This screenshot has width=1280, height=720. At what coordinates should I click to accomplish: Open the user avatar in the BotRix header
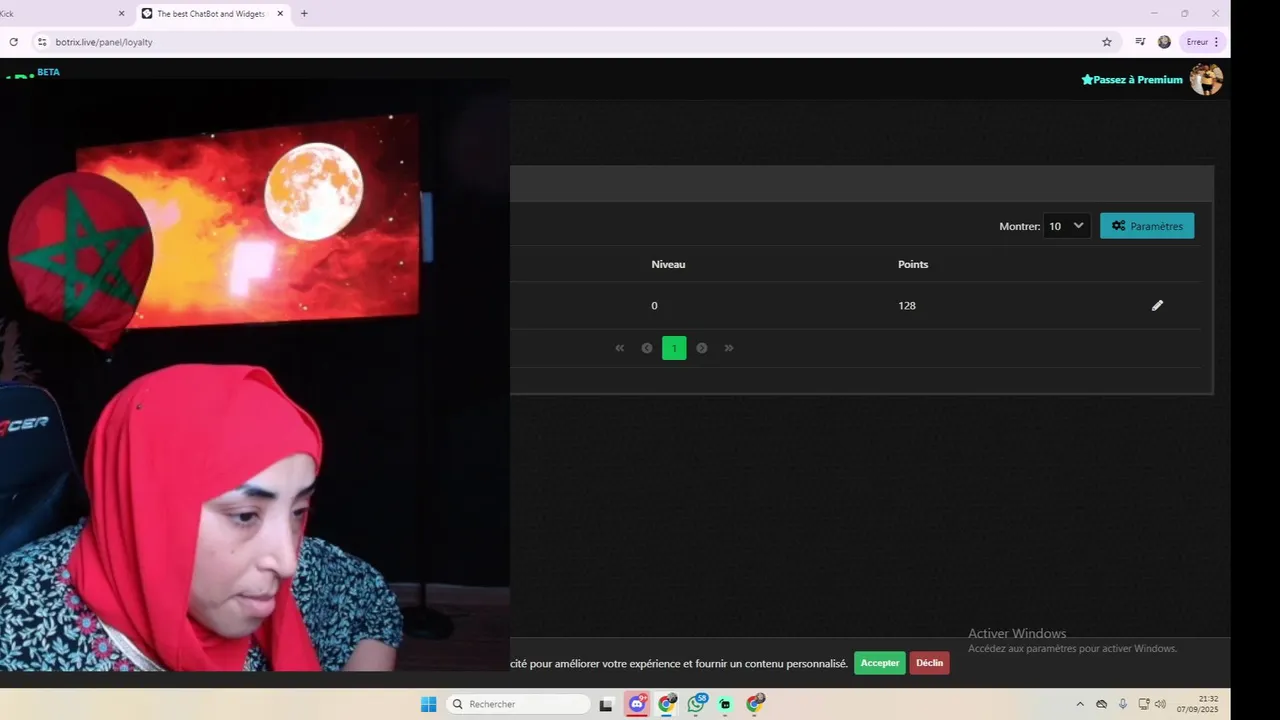(x=1206, y=80)
